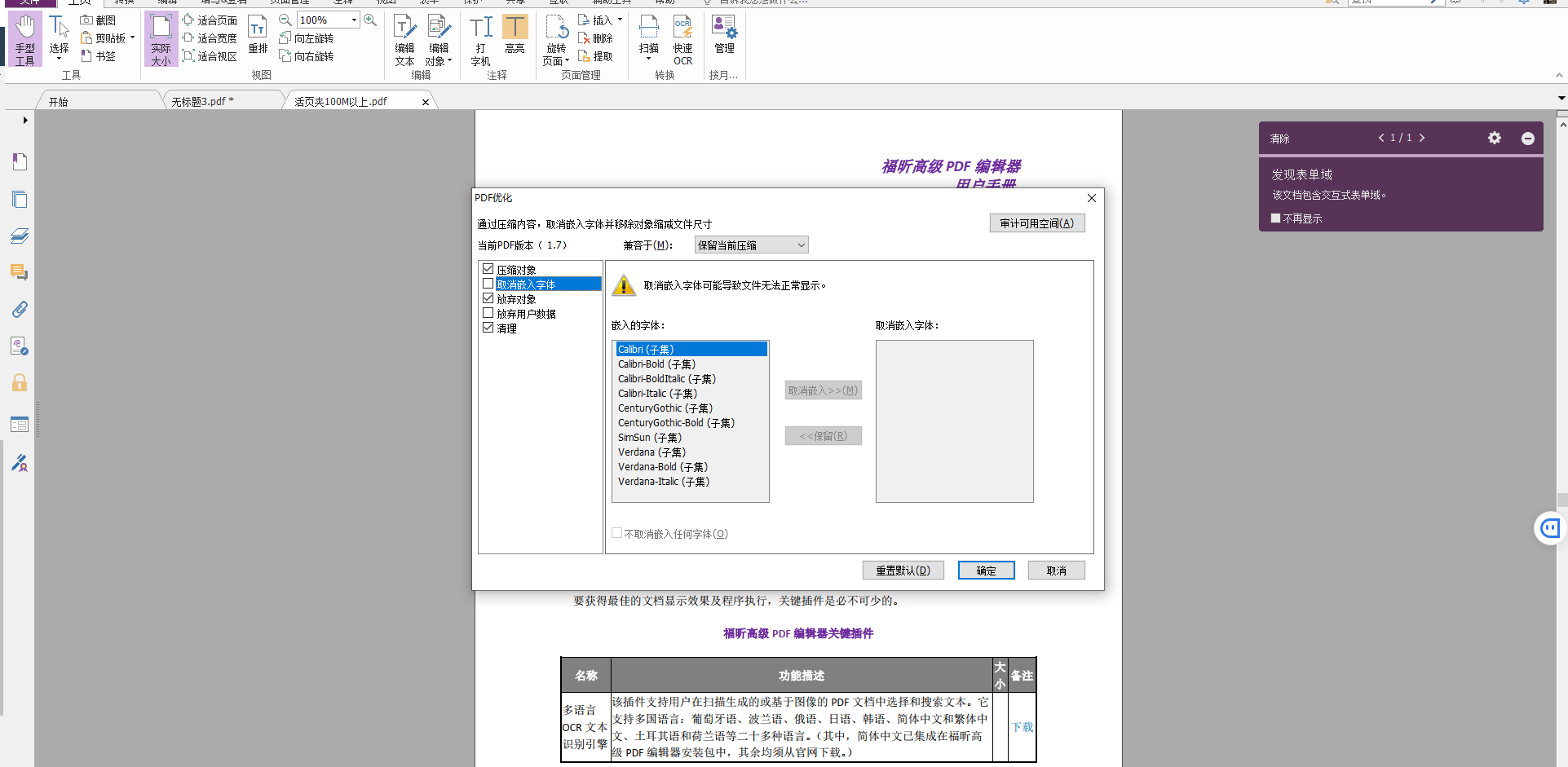The image size is (1568, 767).
Task: Click the 审计可用空间 button
Action: [1036, 222]
